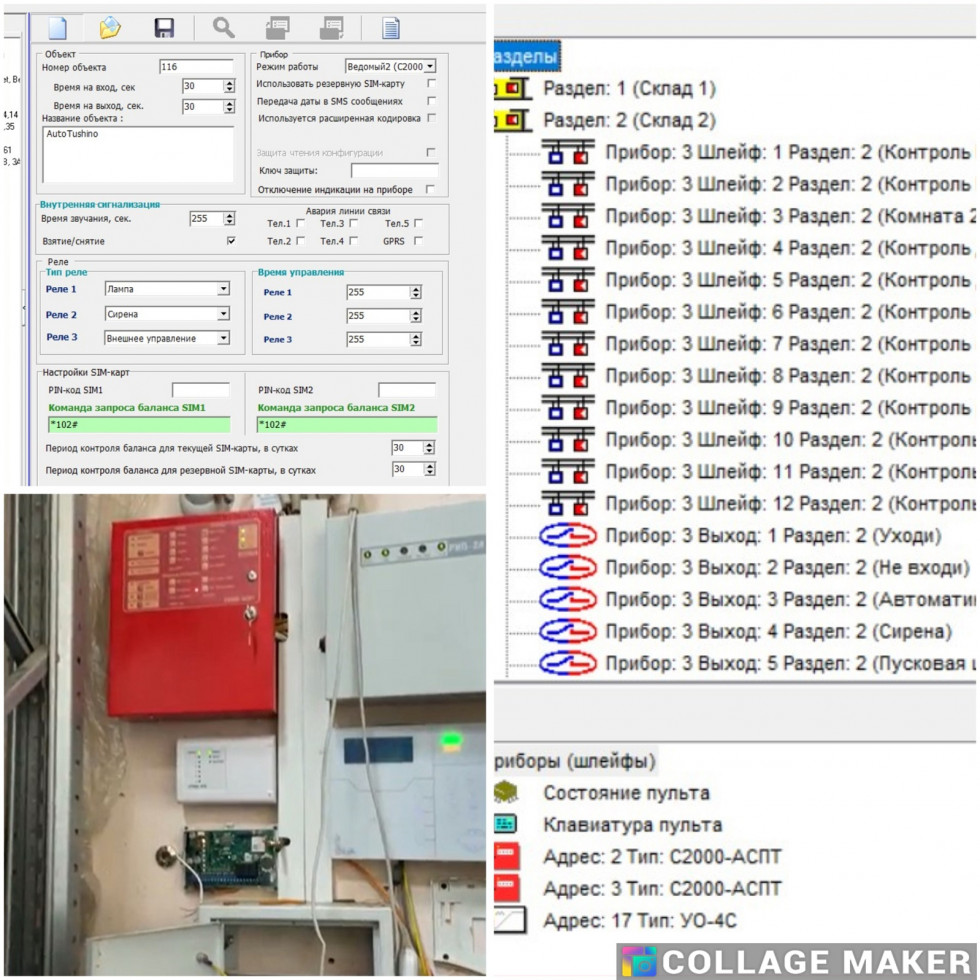Click the magnifying glass search icon

223,27
